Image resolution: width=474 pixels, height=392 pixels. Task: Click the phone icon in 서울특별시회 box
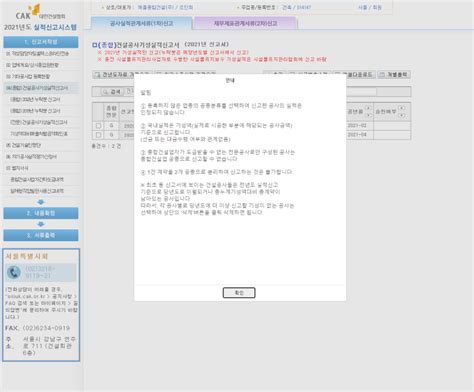pos(14,272)
